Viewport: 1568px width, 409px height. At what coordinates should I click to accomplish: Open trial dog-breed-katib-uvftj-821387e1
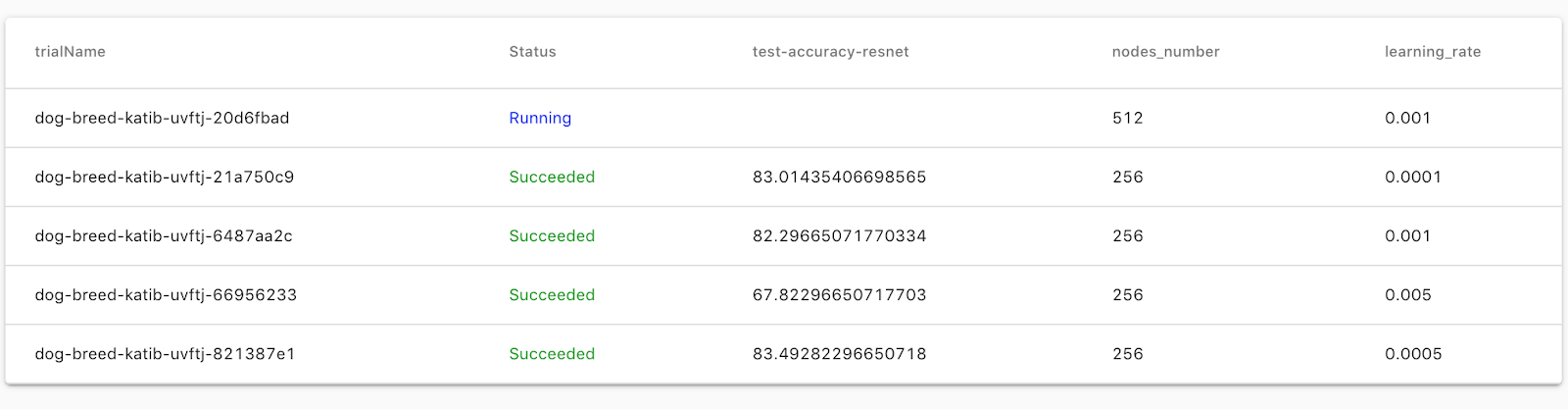tap(165, 353)
